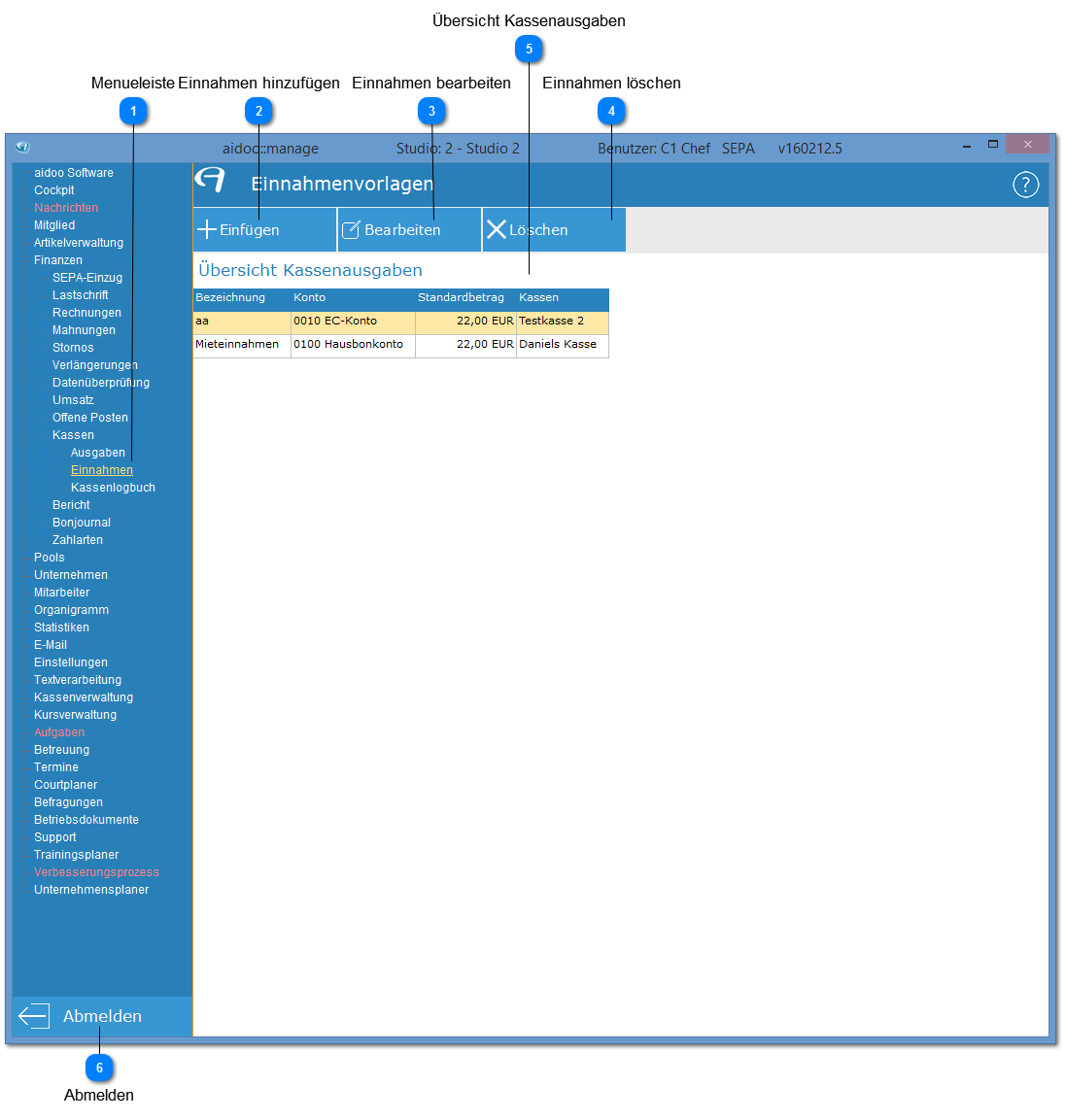Open Kassenlogbuch under Kassen
This screenshot has height=1120, width=1065.
pos(113,488)
